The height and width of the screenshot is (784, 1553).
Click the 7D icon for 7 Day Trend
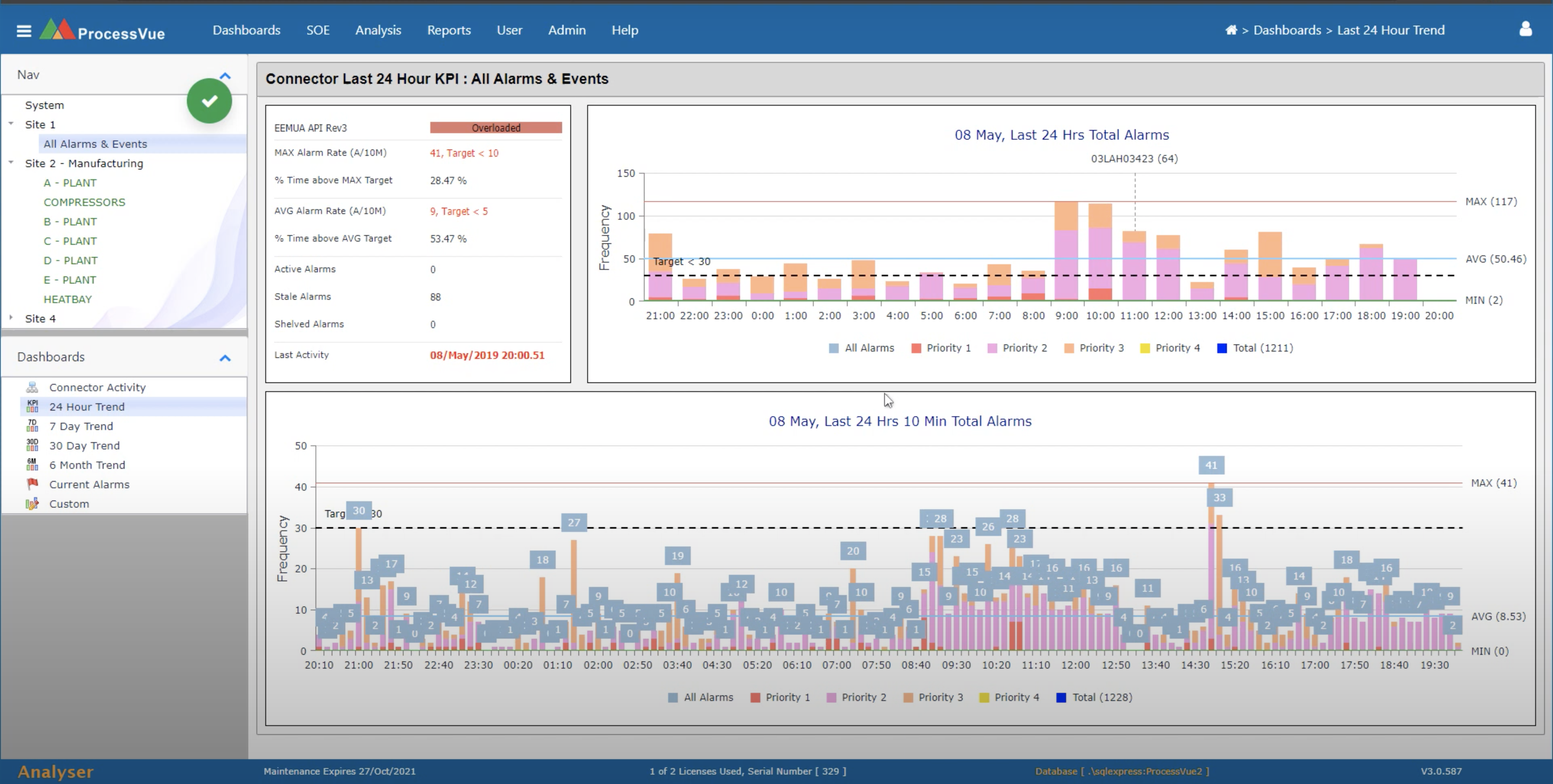click(32, 426)
